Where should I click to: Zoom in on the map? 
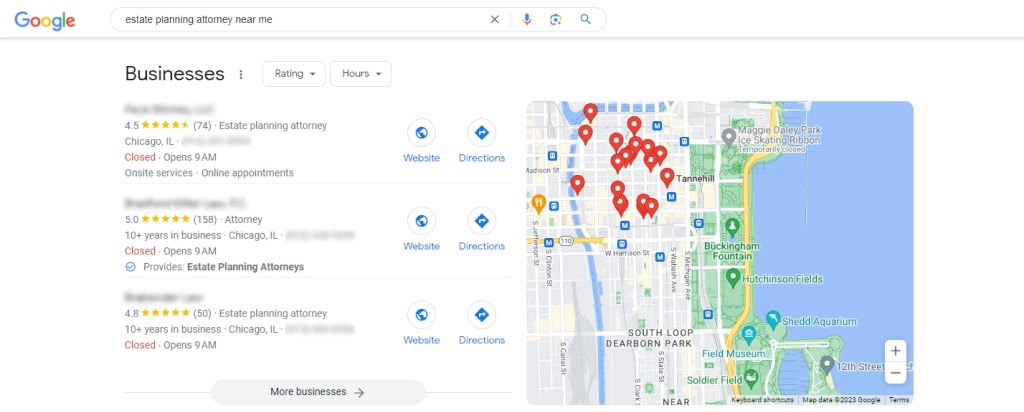[895, 351]
